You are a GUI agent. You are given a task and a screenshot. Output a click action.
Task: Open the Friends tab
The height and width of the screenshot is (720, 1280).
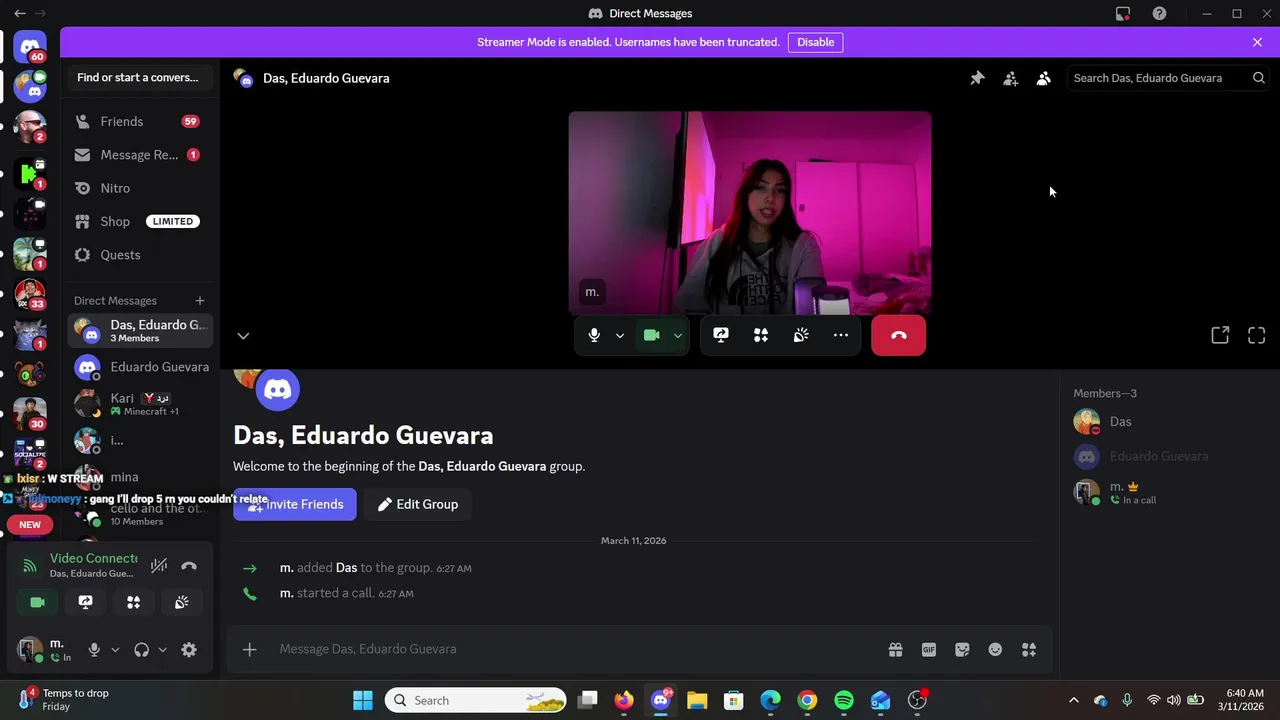coord(140,121)
